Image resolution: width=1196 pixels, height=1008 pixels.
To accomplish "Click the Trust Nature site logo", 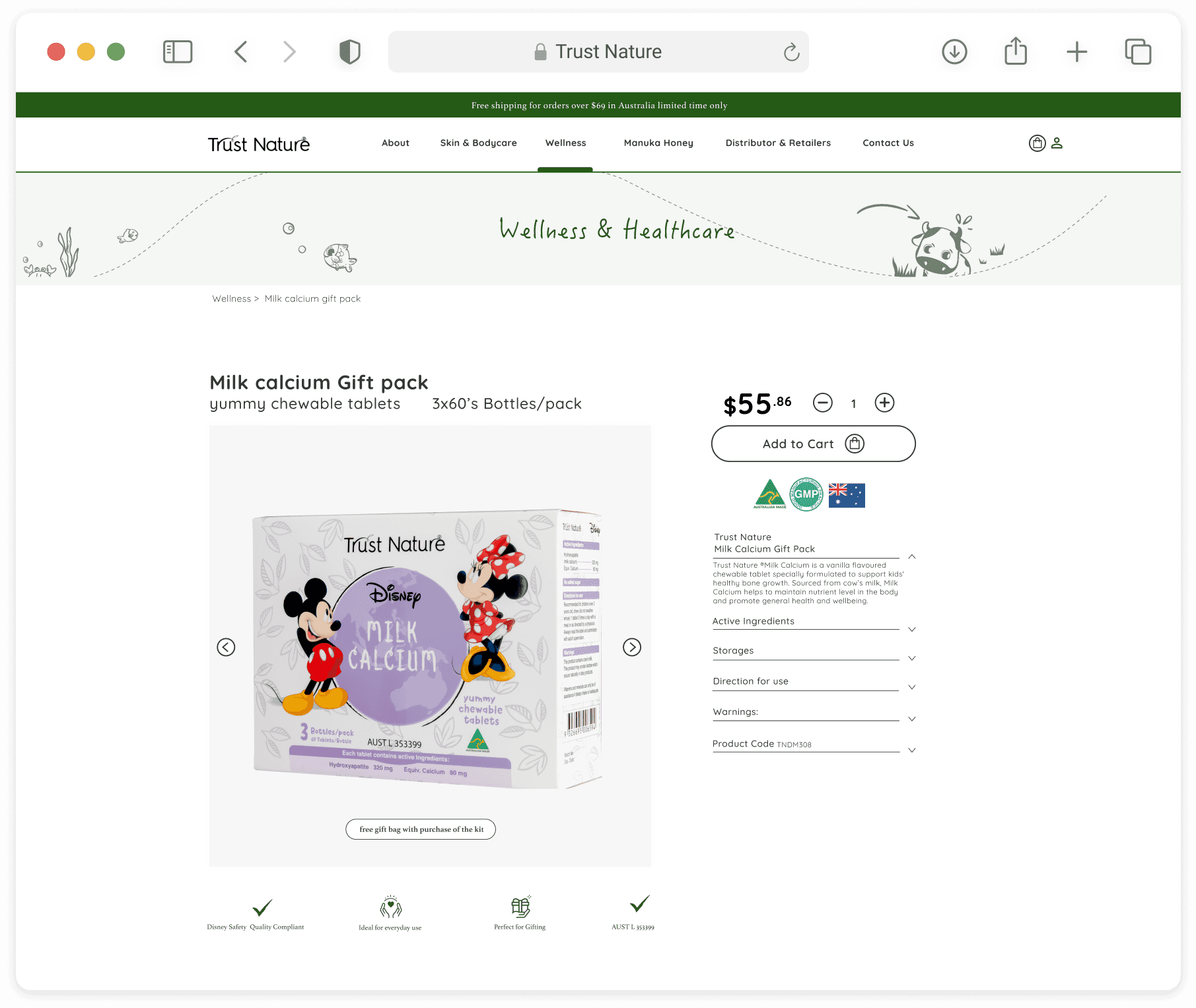I will click(259, 144).
